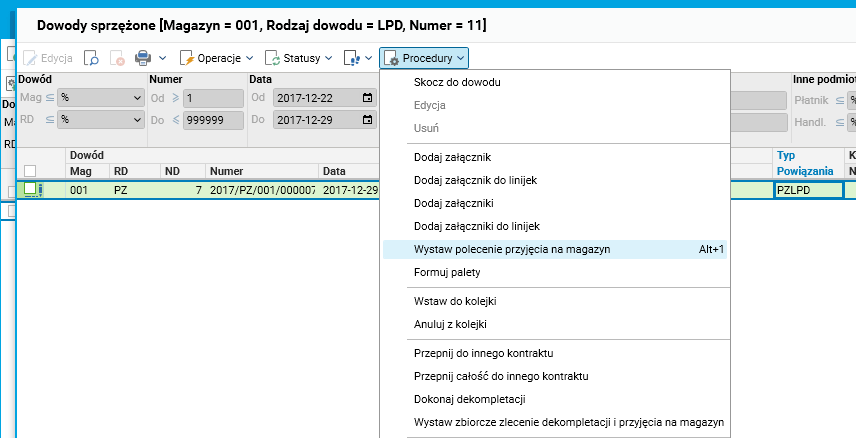Choose Dokonaj dekompletacji

[555, 399]
